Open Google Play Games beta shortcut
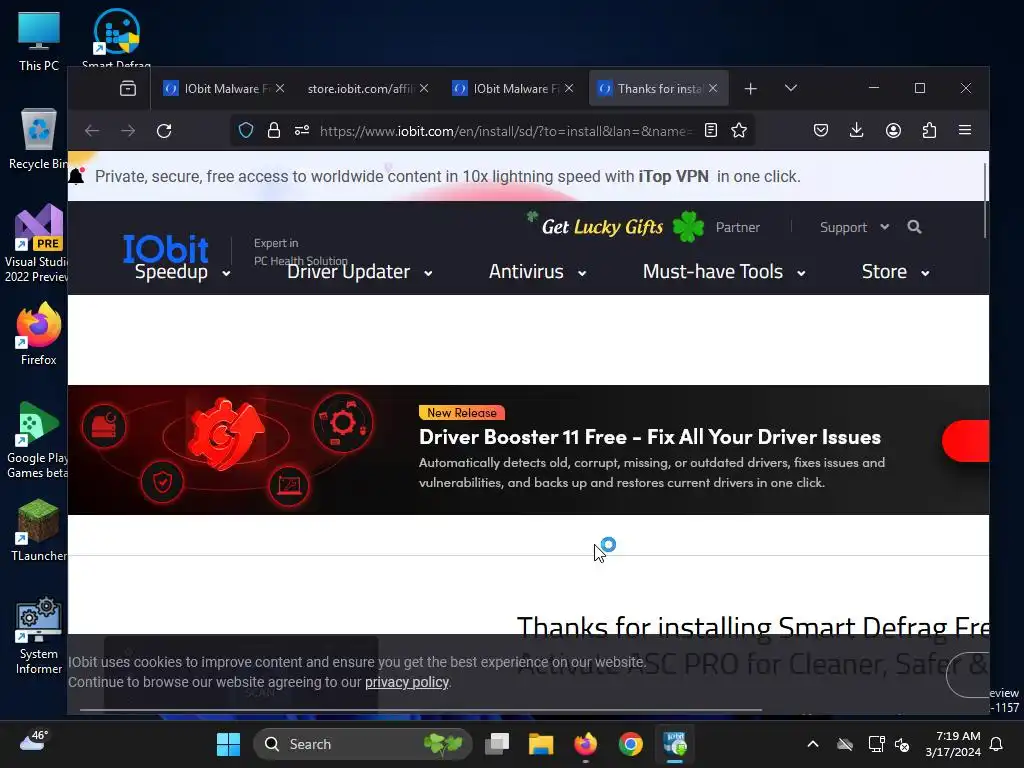The height and width of the screenshot is (768, 1024). tap(37, 439)
